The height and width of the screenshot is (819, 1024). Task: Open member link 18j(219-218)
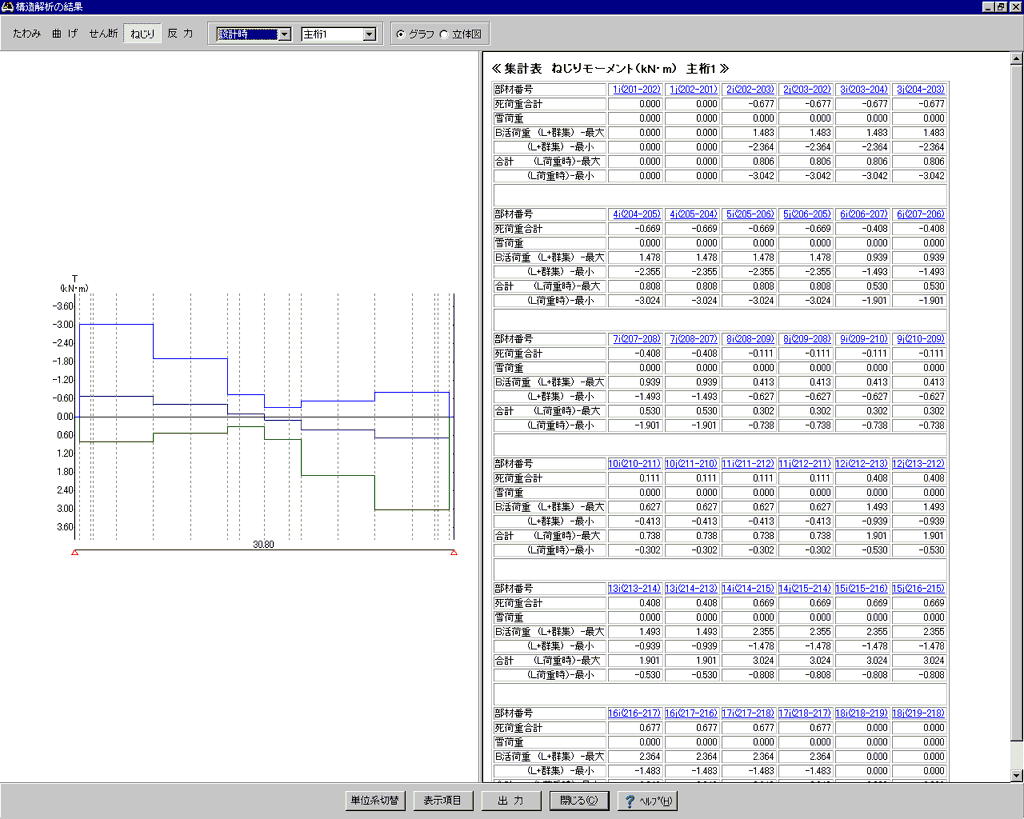(920, 713)
